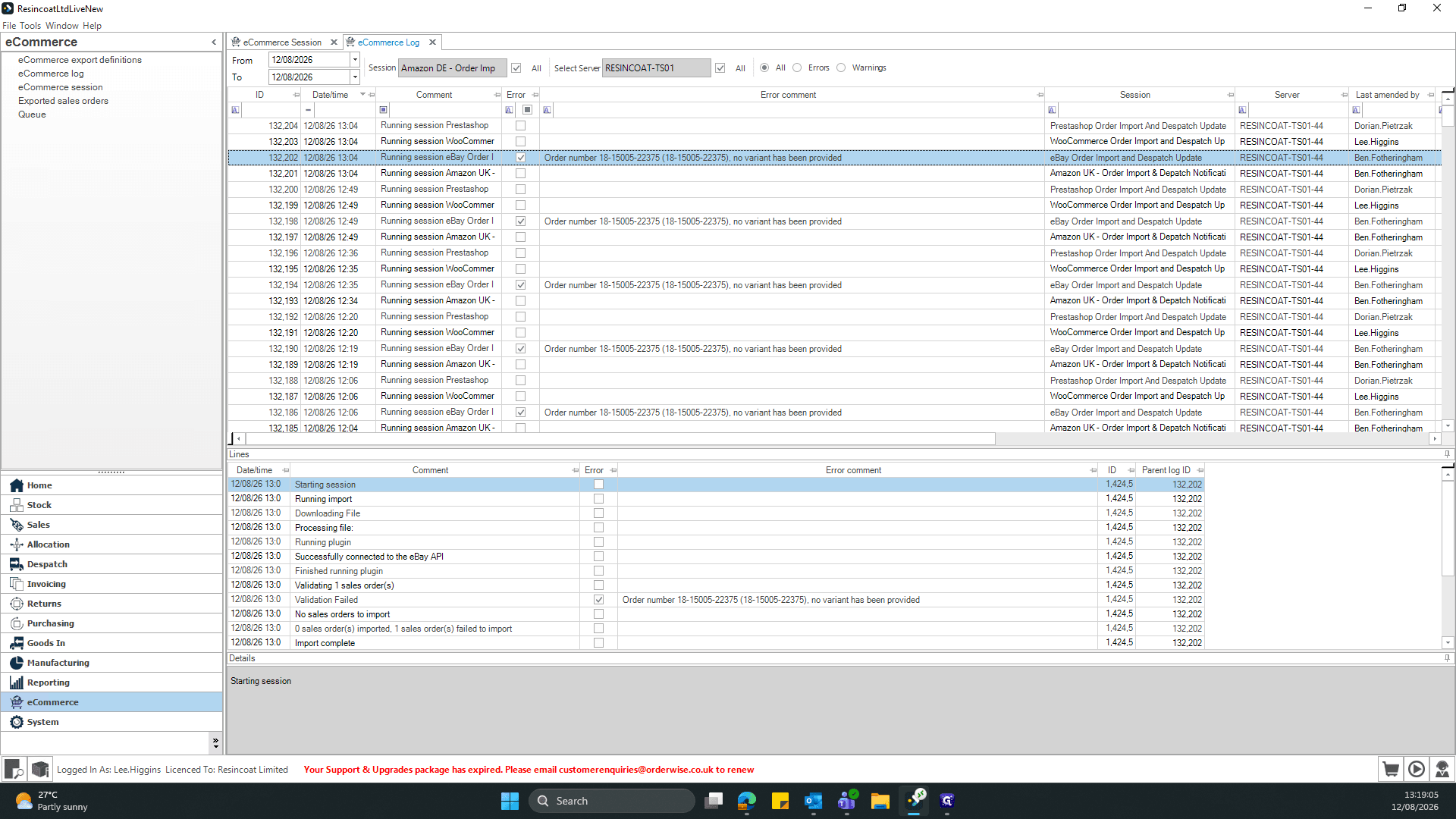Screen dimensions: 1456x819
Task: Open the Returns module icon
Action: click(17, 604)
